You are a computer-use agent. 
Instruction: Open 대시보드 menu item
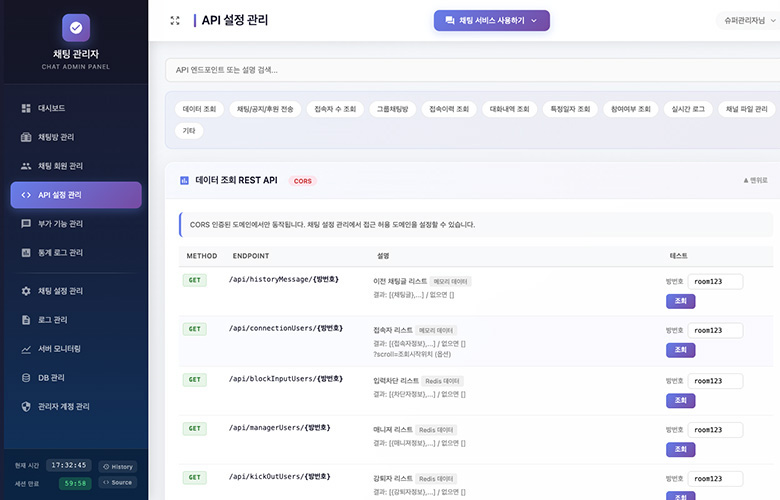pyautogui.click(x=76, y=108)
